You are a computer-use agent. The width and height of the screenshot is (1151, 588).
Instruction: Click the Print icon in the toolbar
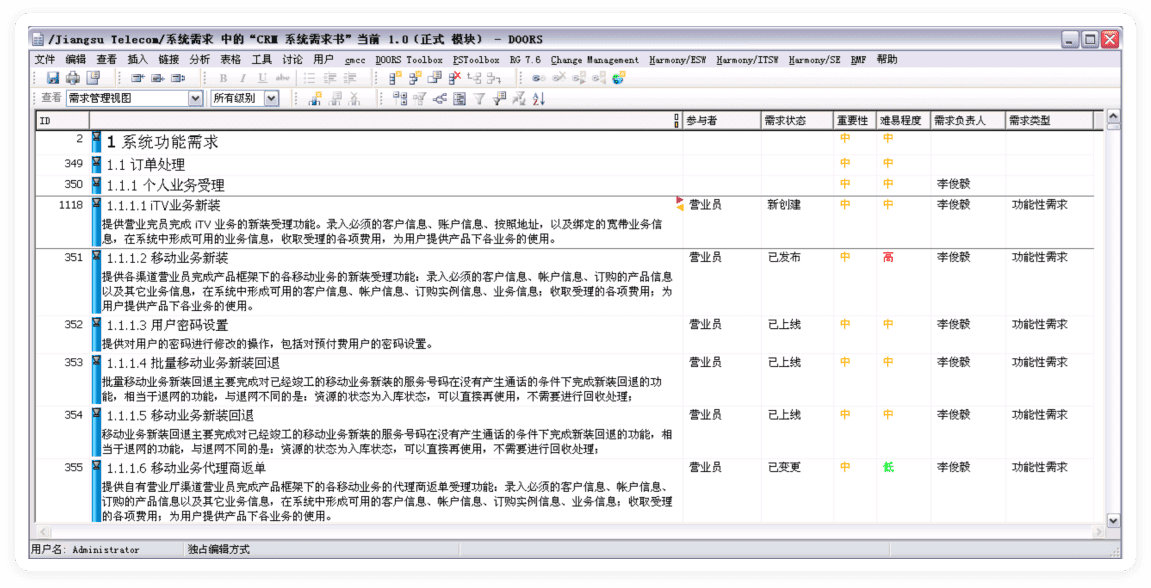coord(73,77)
